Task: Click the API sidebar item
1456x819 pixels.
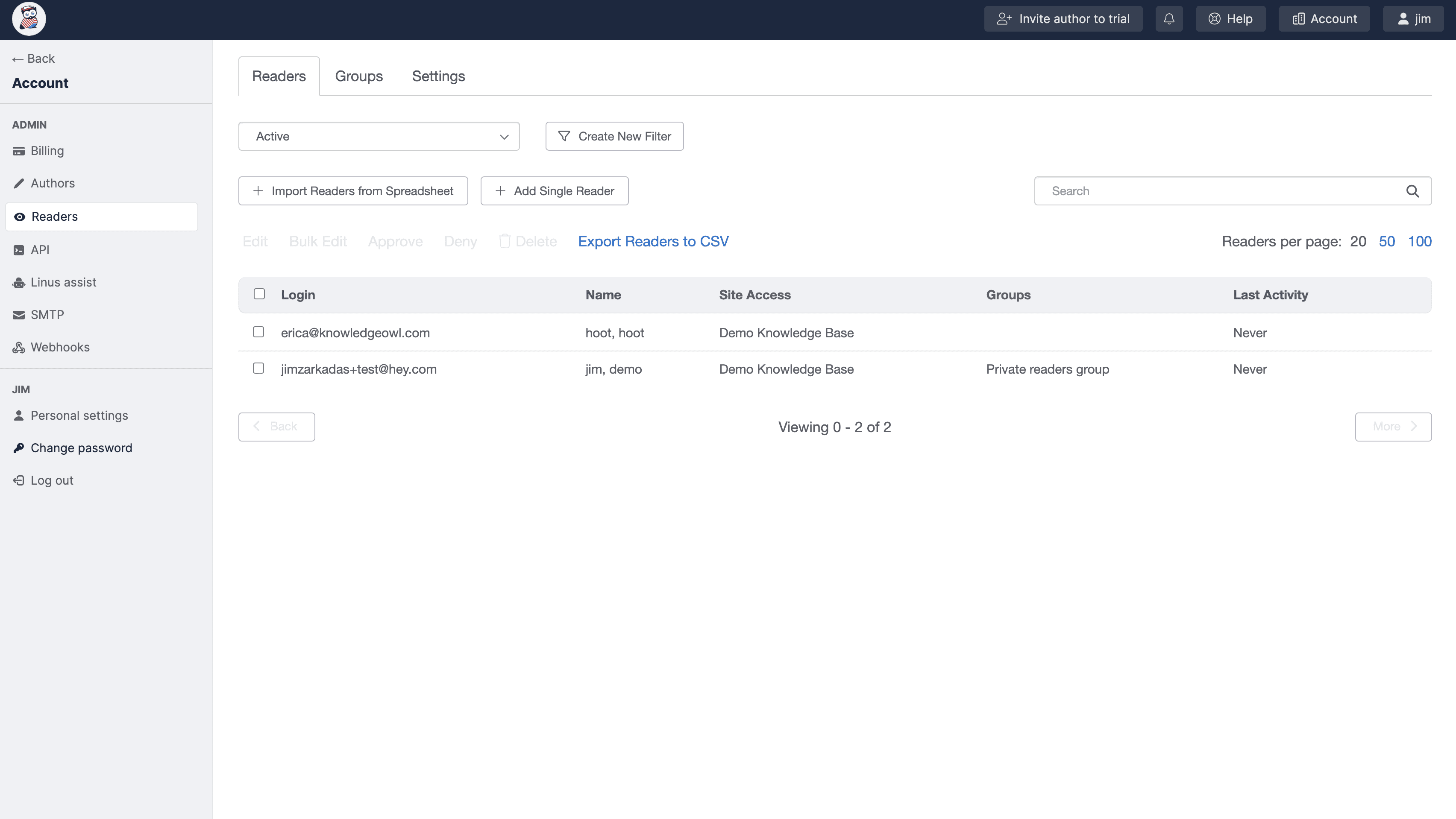Action: (x=40, y=250)
